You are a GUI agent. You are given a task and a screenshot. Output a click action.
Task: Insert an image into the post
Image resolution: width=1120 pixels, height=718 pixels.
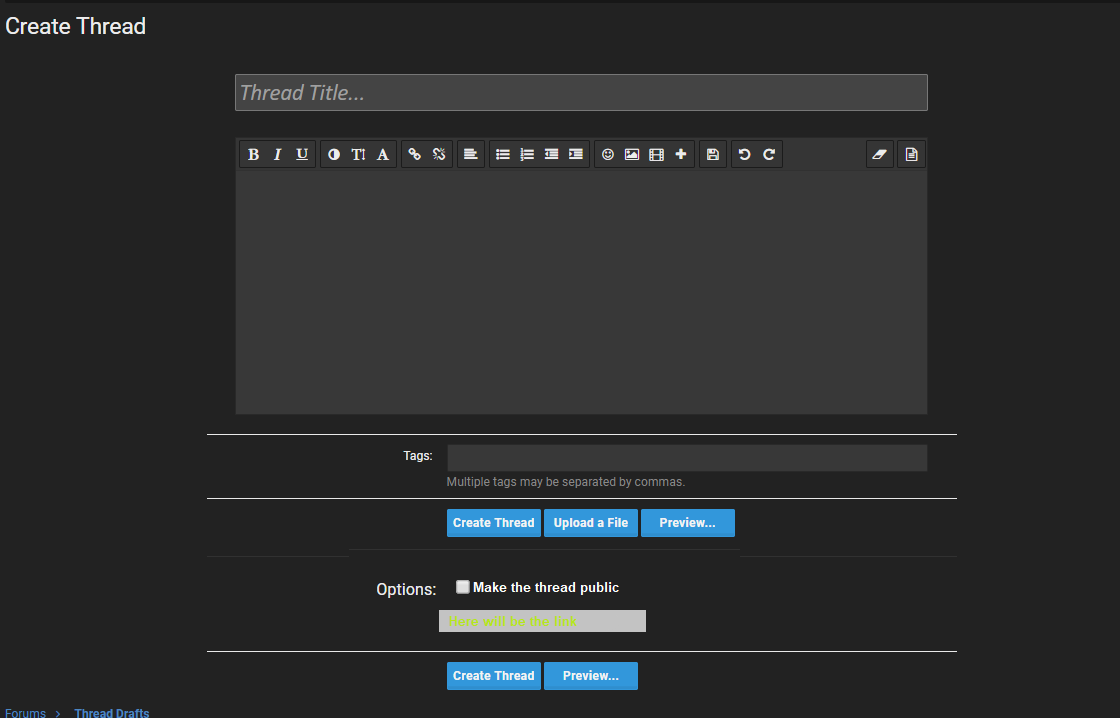coord(632,154)
